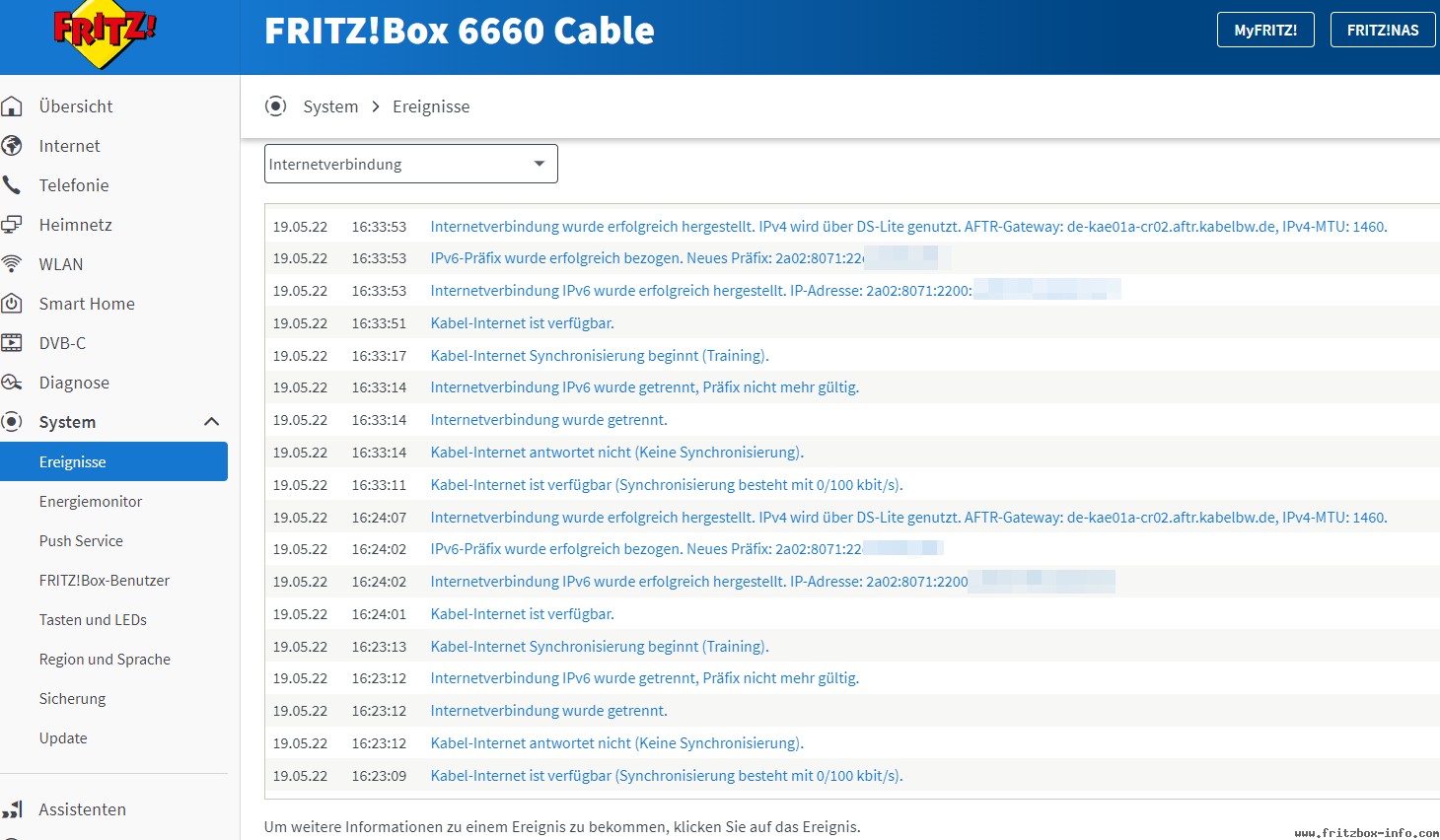Click System in the breadcrumb
This screenshot has width=1440, height=840.
click(330, 106)
